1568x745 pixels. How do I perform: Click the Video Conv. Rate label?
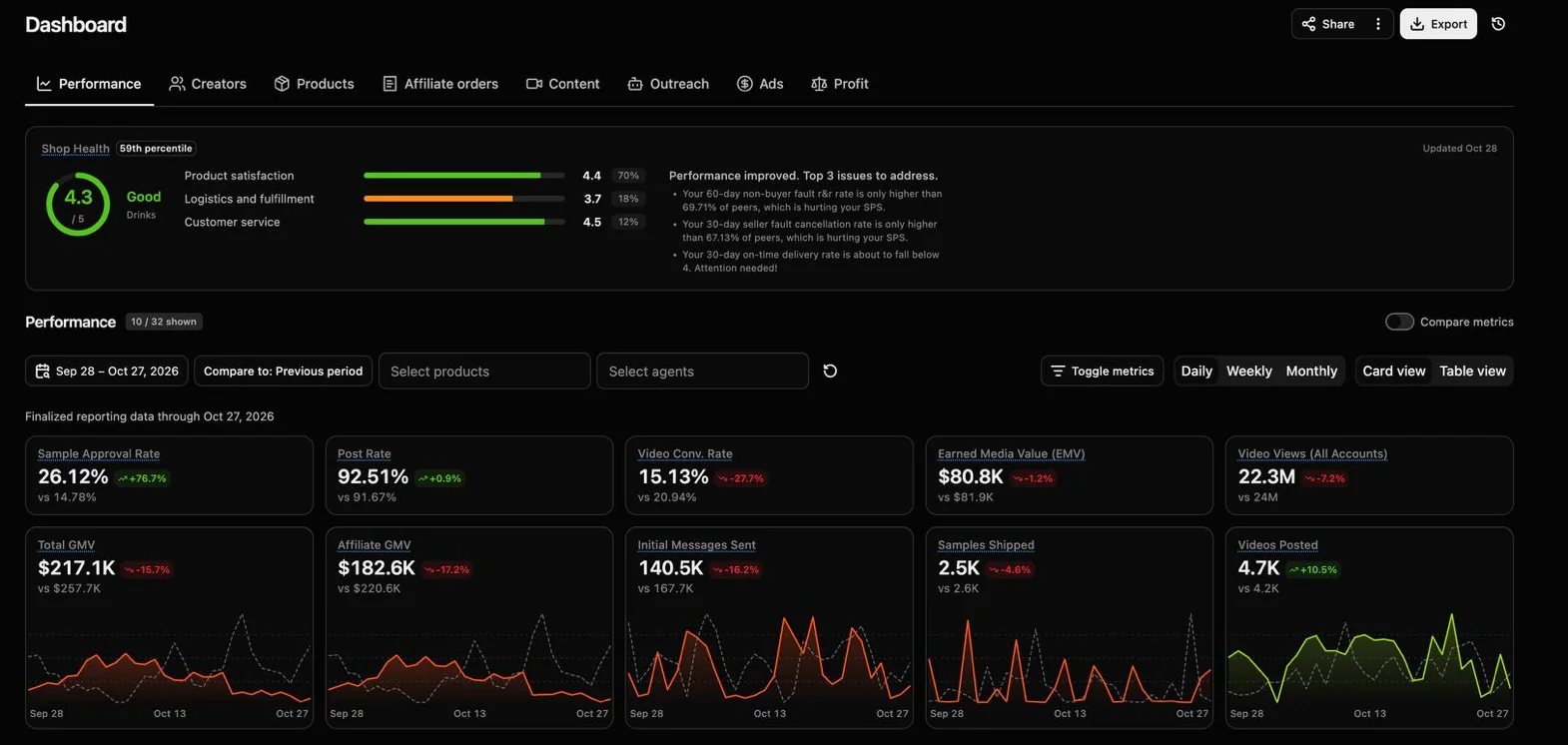pos(685,453)
